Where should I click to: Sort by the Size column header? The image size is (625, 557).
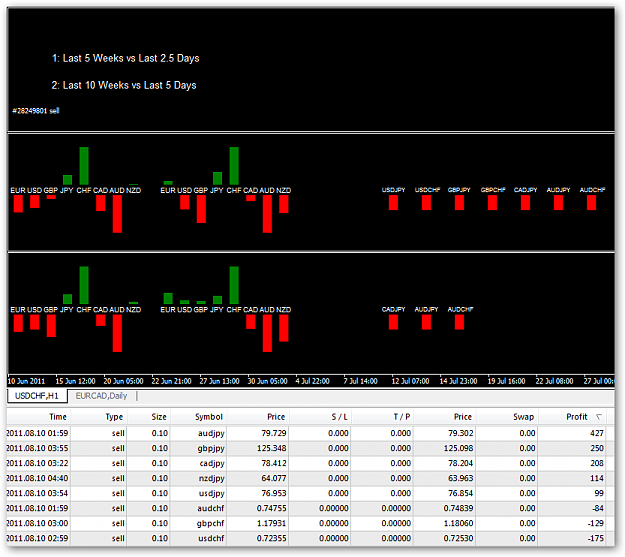(x=159, y=417)
